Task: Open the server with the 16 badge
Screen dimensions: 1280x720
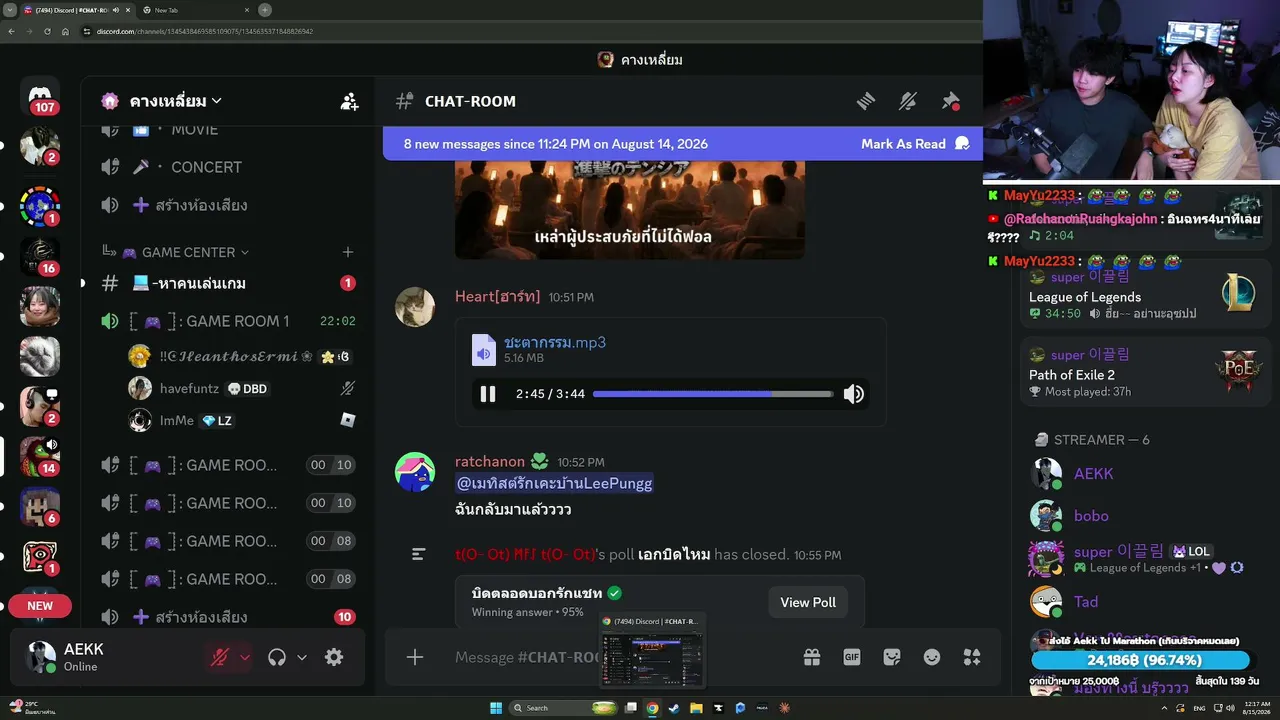Action: coord(40,257)
